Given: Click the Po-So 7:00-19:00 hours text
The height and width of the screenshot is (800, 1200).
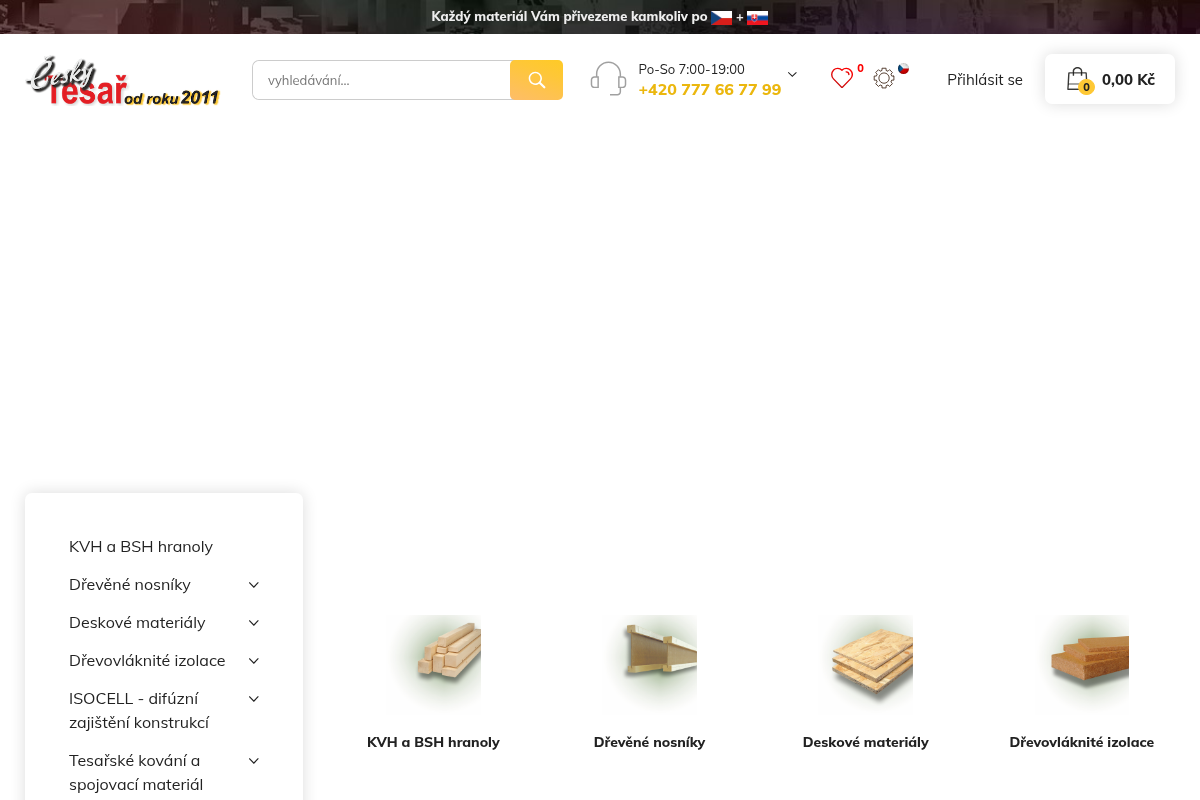Looking at the screenshot, I should (691, 69).
